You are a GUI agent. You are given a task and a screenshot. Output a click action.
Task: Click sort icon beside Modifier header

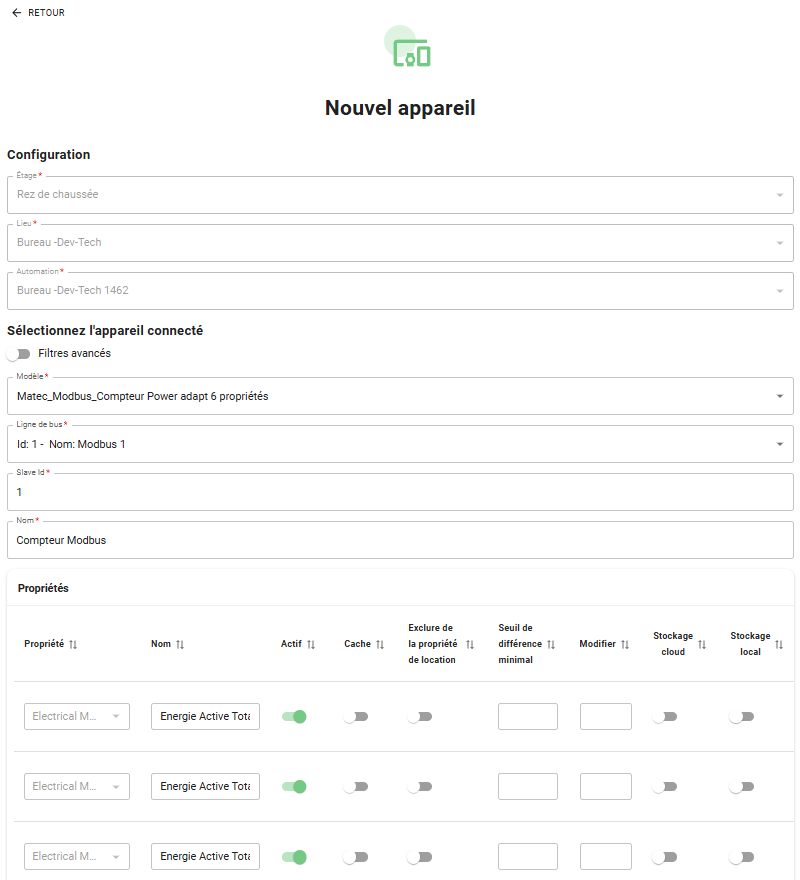625,645
